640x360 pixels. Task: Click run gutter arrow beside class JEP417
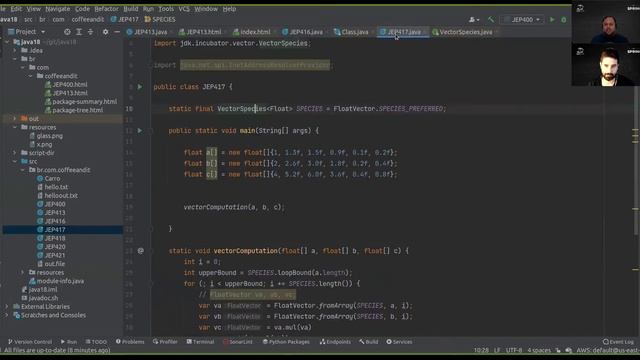click(140, 87)
